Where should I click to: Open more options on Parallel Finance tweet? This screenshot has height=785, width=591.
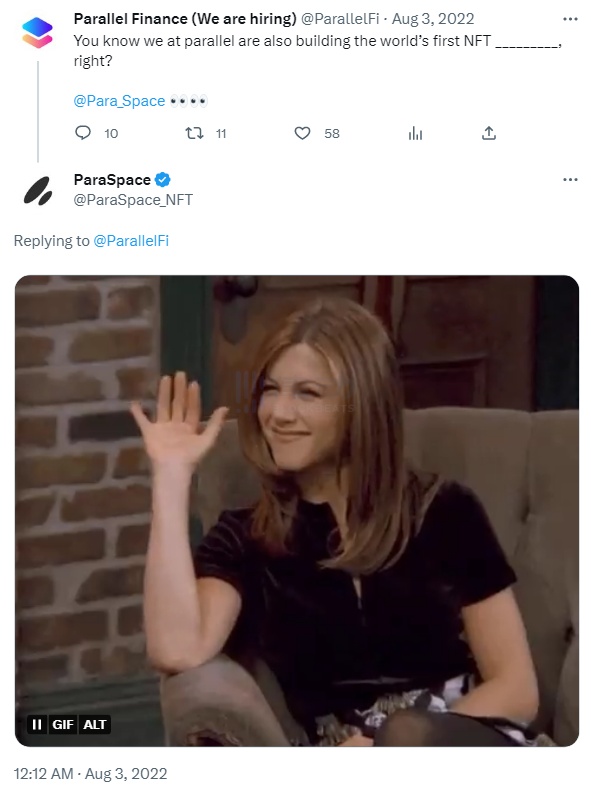coord(570,19)
